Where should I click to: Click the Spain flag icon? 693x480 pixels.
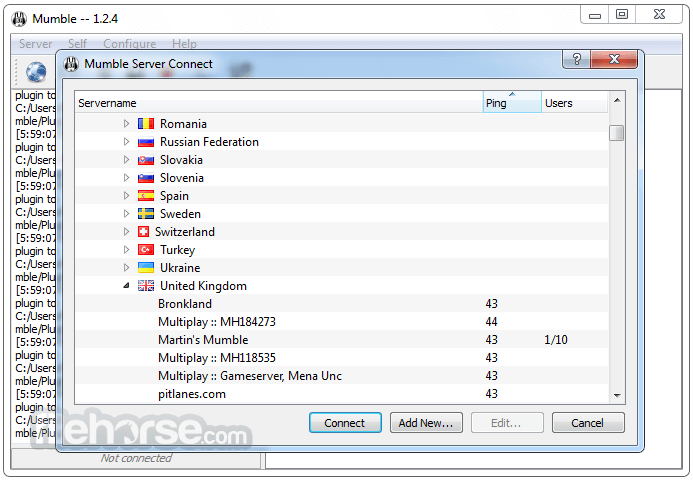coord(146,196)
